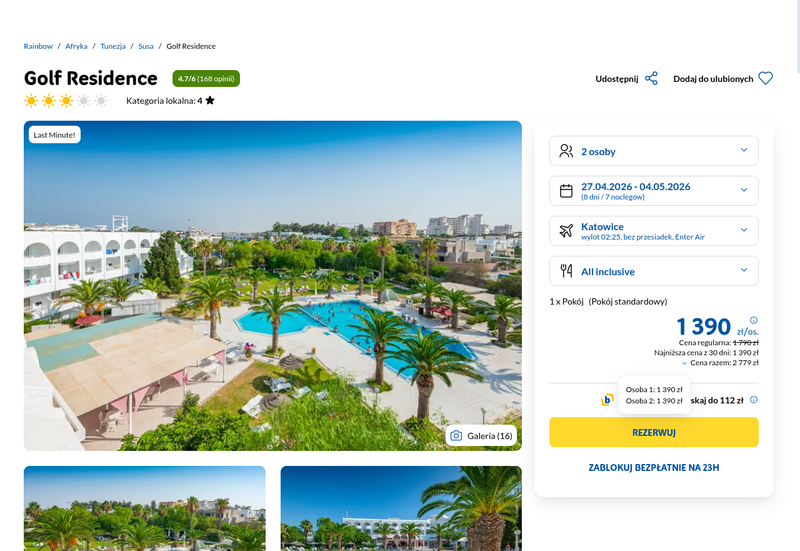Expand the 27.04.2026 - 04.05.2026 date selector
800x551 pixels.
[654, 191]
